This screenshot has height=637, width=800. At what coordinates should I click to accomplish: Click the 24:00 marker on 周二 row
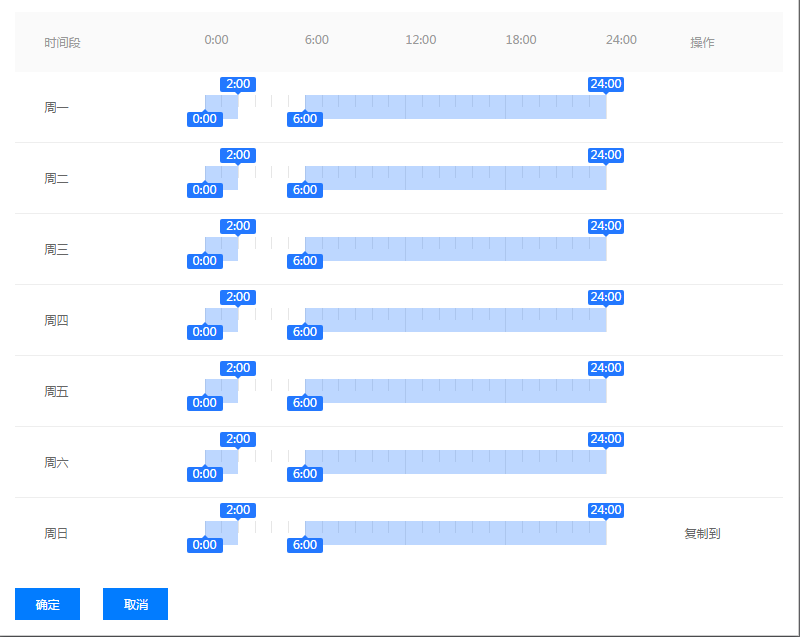pyautogui.click(x=606, y=155)
